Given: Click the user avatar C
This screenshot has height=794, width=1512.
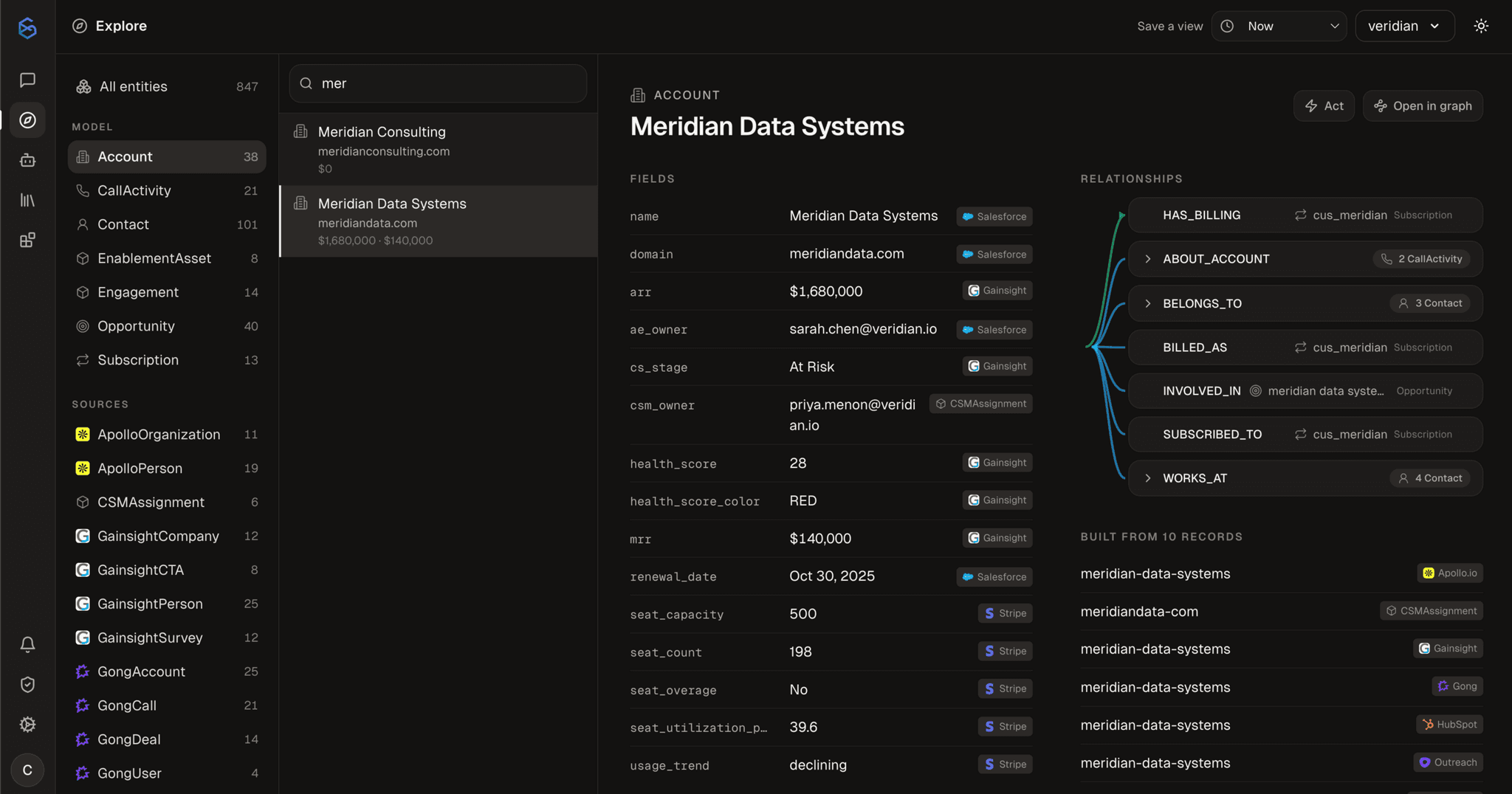Looking at the screenshot, I should click(27, 770).
